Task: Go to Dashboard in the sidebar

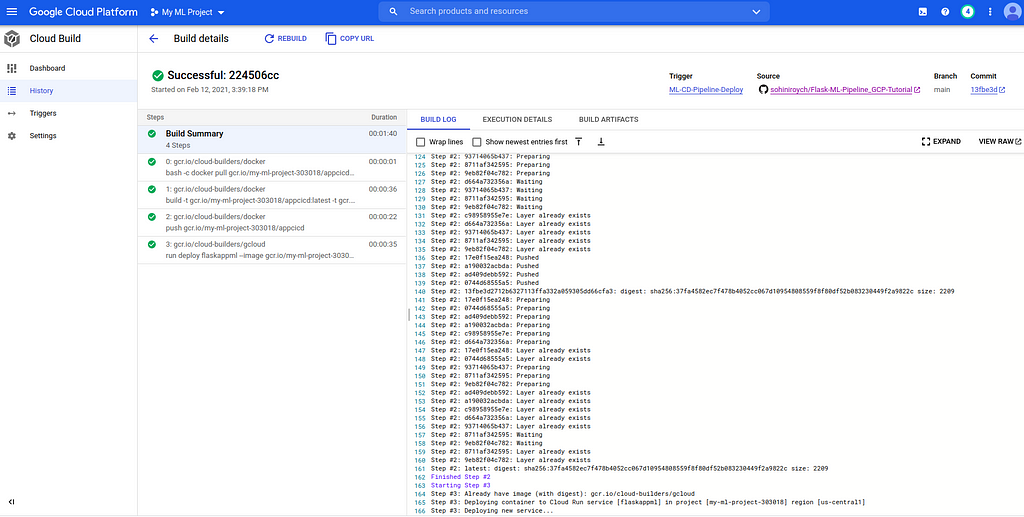Action: (x=69, y=68)
